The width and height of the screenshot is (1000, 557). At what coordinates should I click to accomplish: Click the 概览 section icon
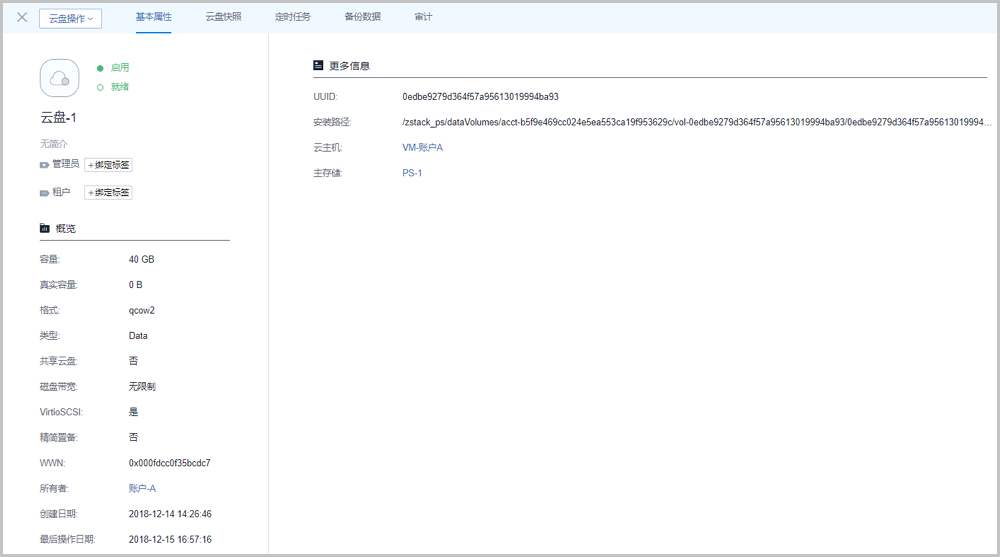coord(44,229)
